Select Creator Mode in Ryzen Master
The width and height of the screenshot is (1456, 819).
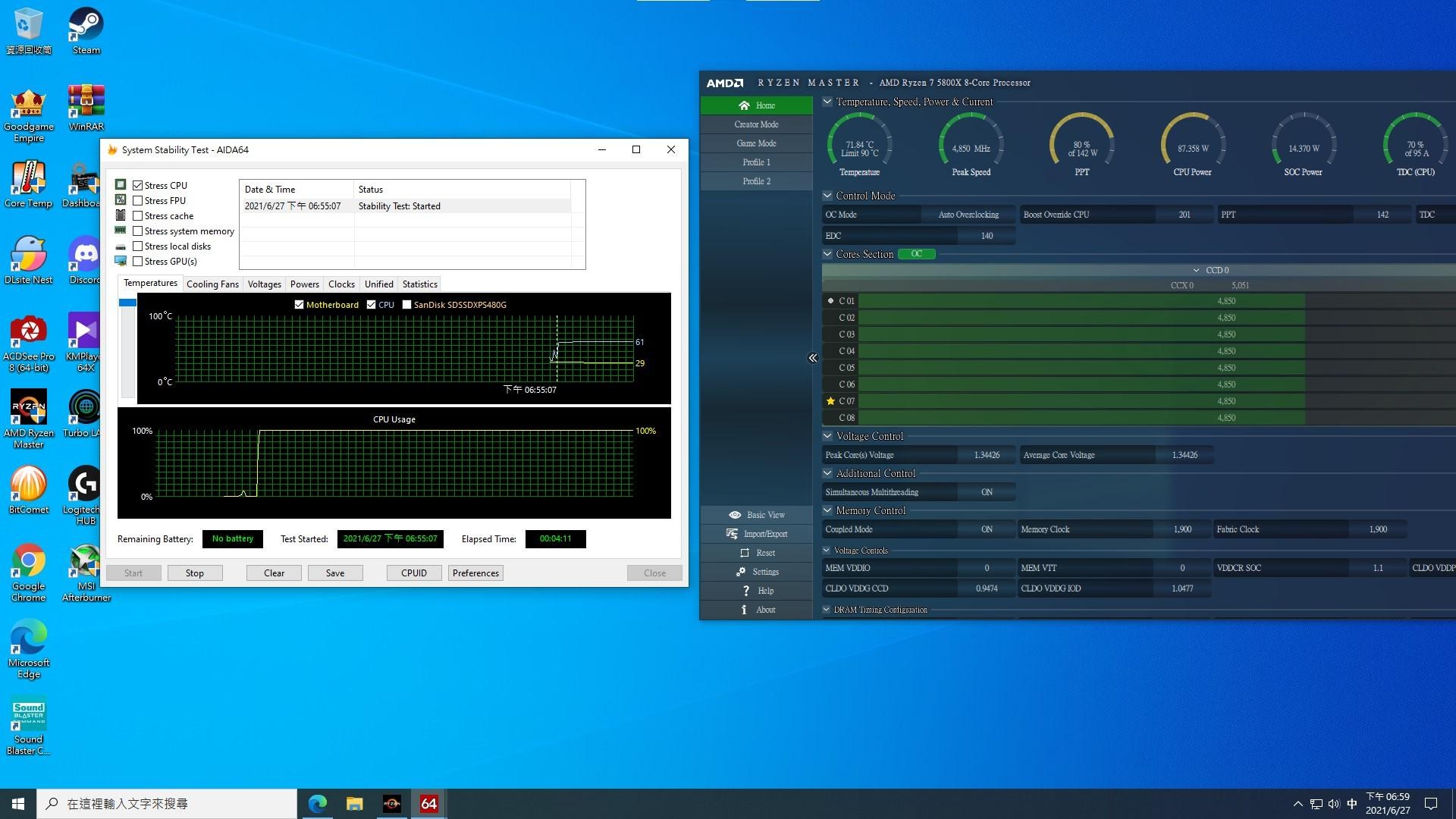tap(756, 124)
